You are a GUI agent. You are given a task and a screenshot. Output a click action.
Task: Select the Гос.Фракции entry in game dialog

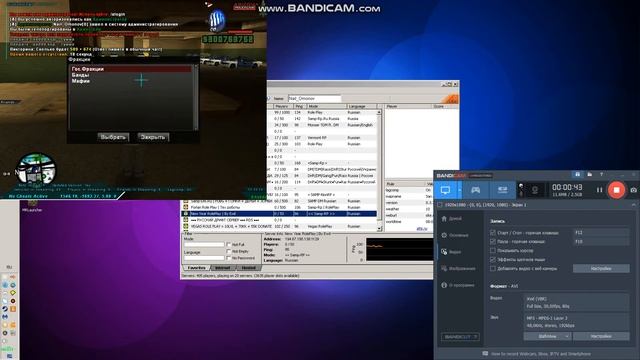pos(131,69)
